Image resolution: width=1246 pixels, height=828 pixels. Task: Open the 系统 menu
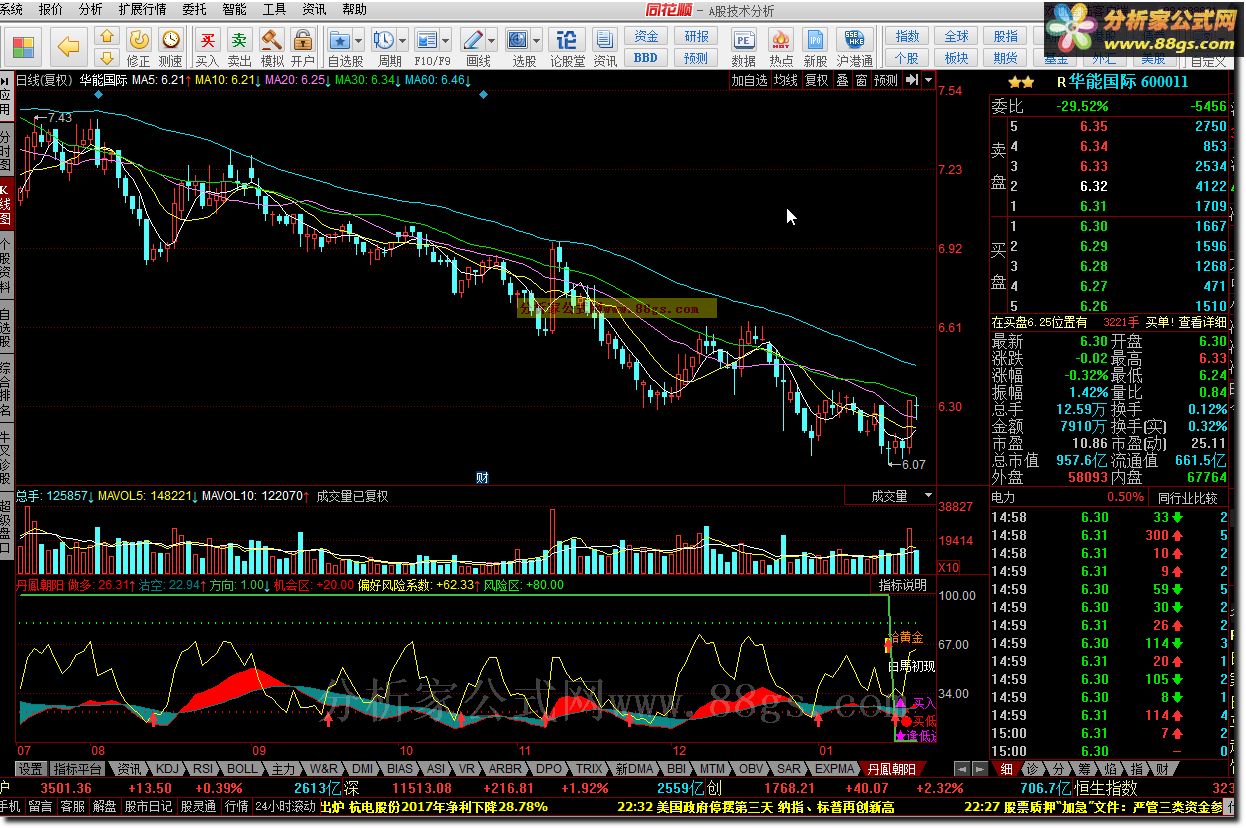(x=12, y=9)
